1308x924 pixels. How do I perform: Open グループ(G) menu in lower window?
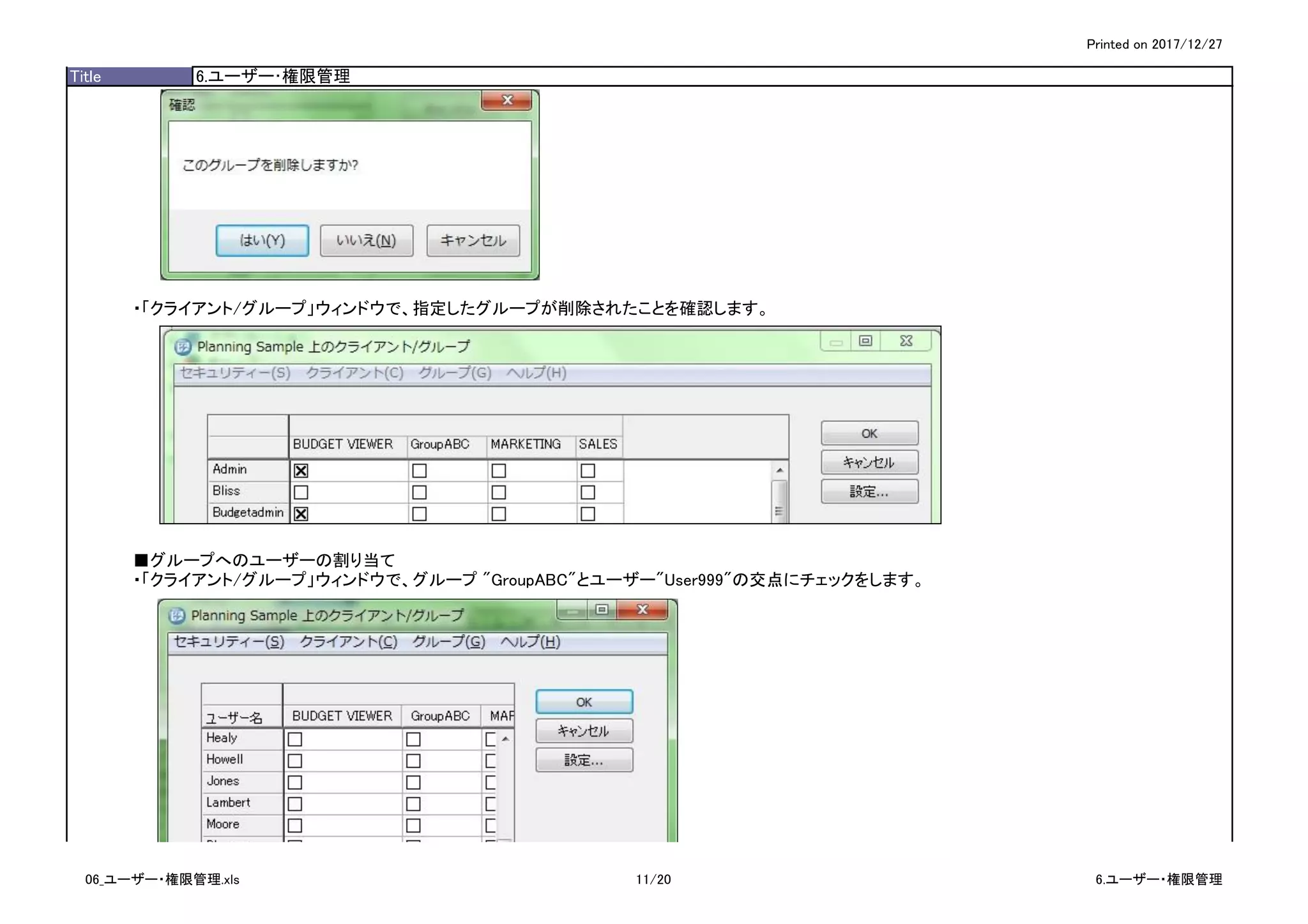448,642
